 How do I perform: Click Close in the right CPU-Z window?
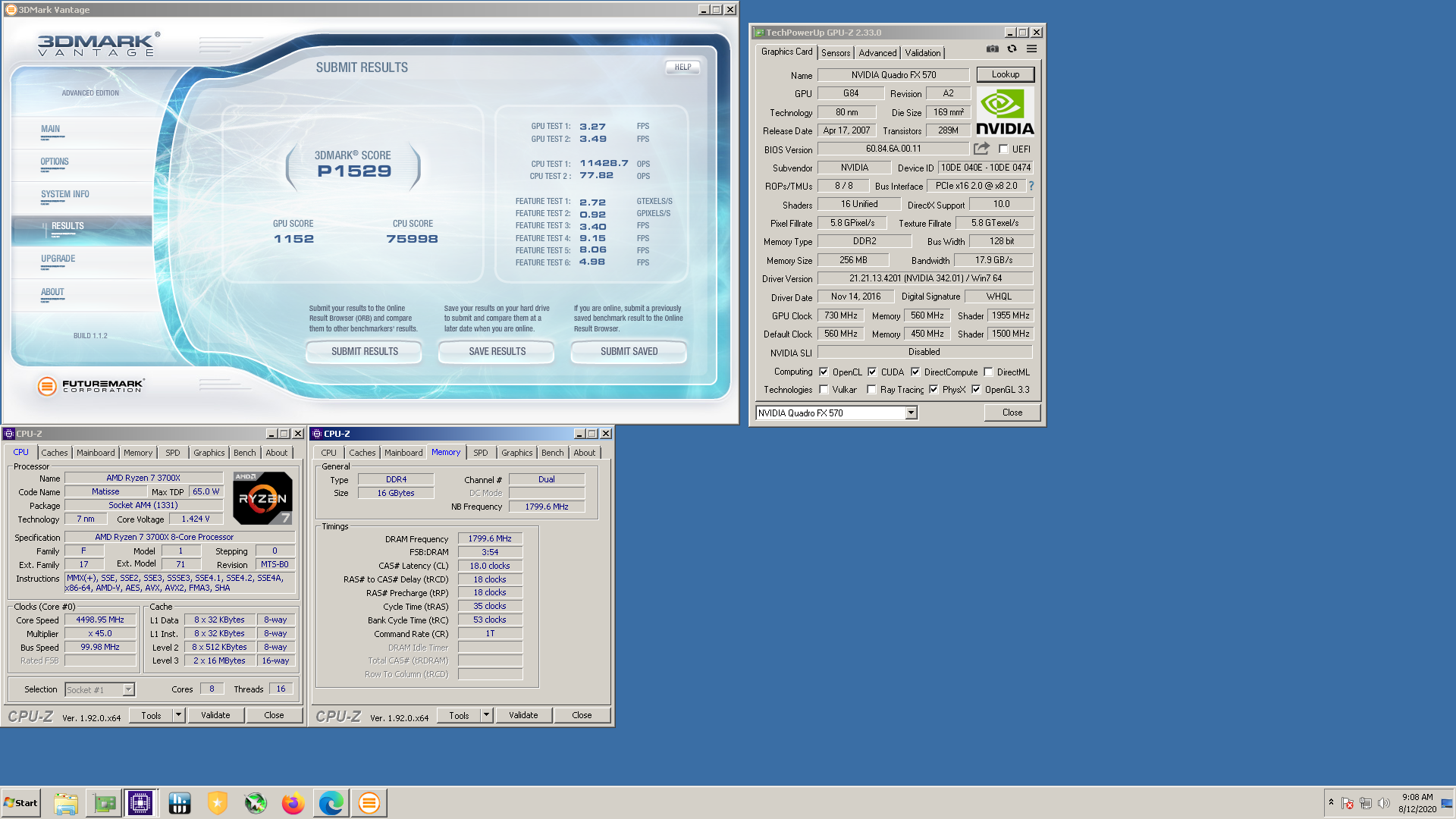[582, 715]
